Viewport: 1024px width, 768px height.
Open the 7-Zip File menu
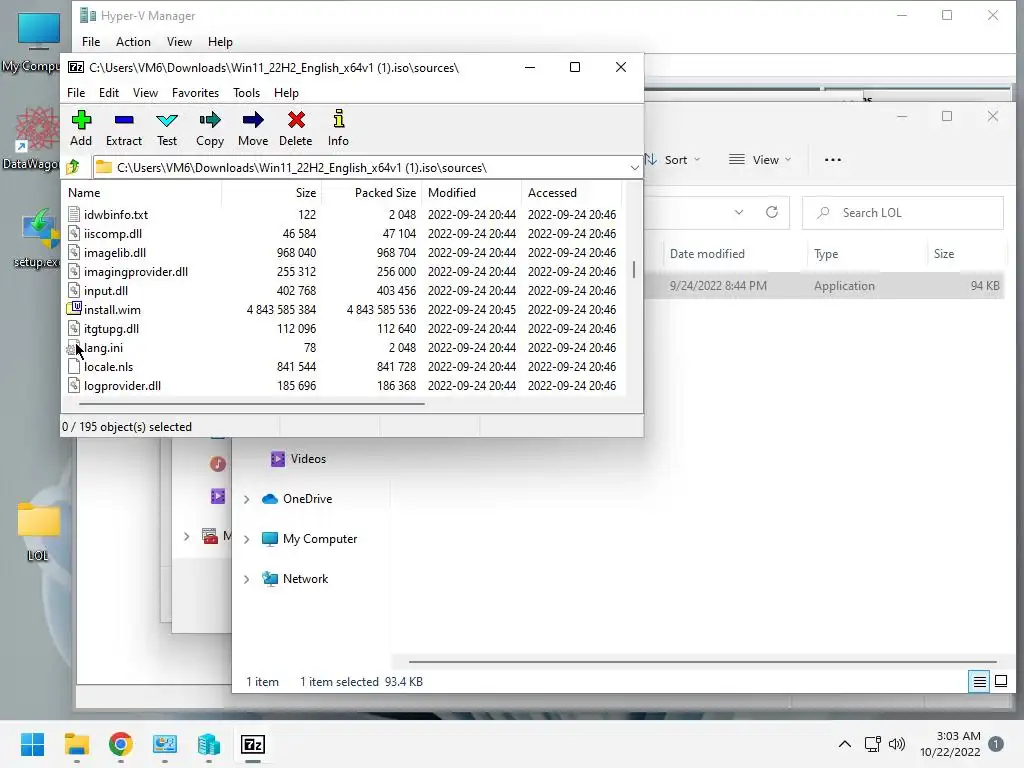(76, 93)
